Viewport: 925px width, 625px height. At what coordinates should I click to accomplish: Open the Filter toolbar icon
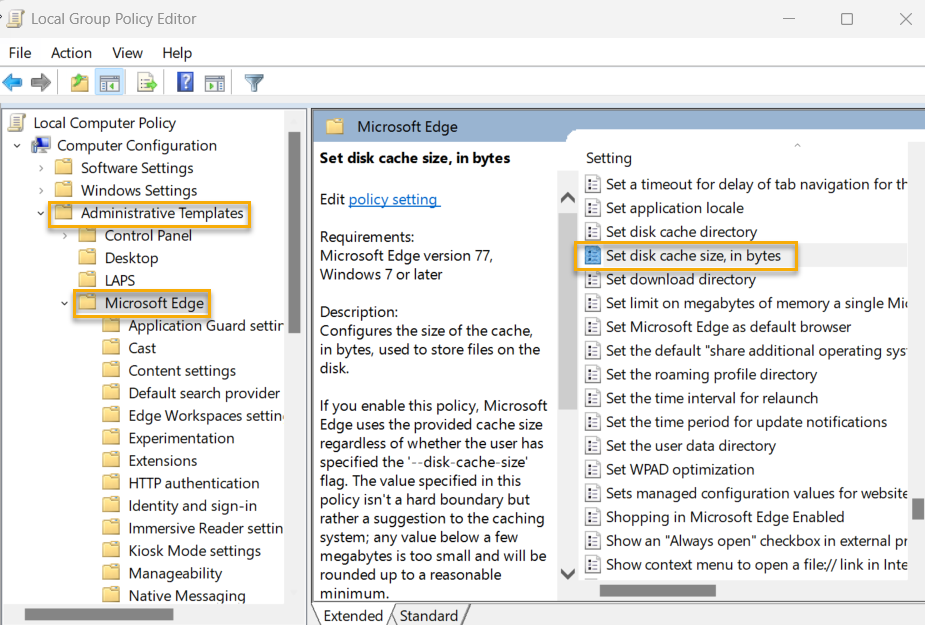click(253, 82)
